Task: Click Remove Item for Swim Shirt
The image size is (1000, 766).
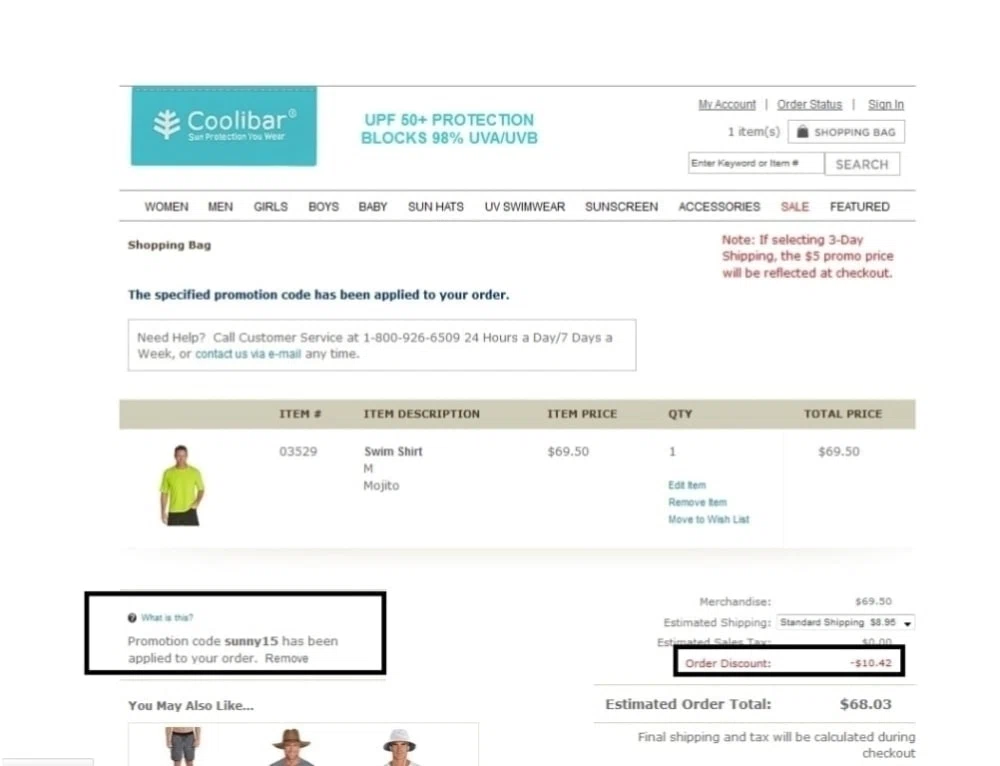Action: (x=697, y=503)
